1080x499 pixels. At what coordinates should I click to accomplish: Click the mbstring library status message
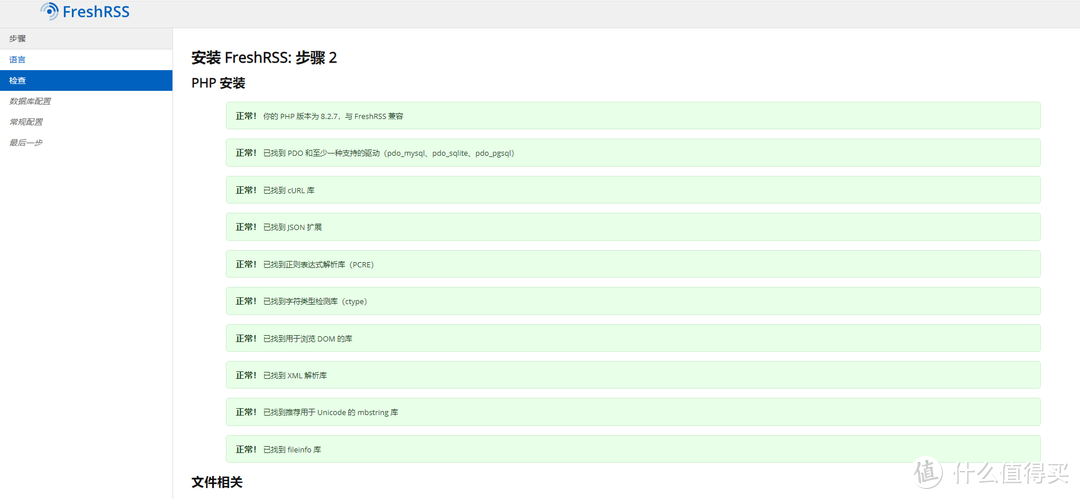coord(633,412)
